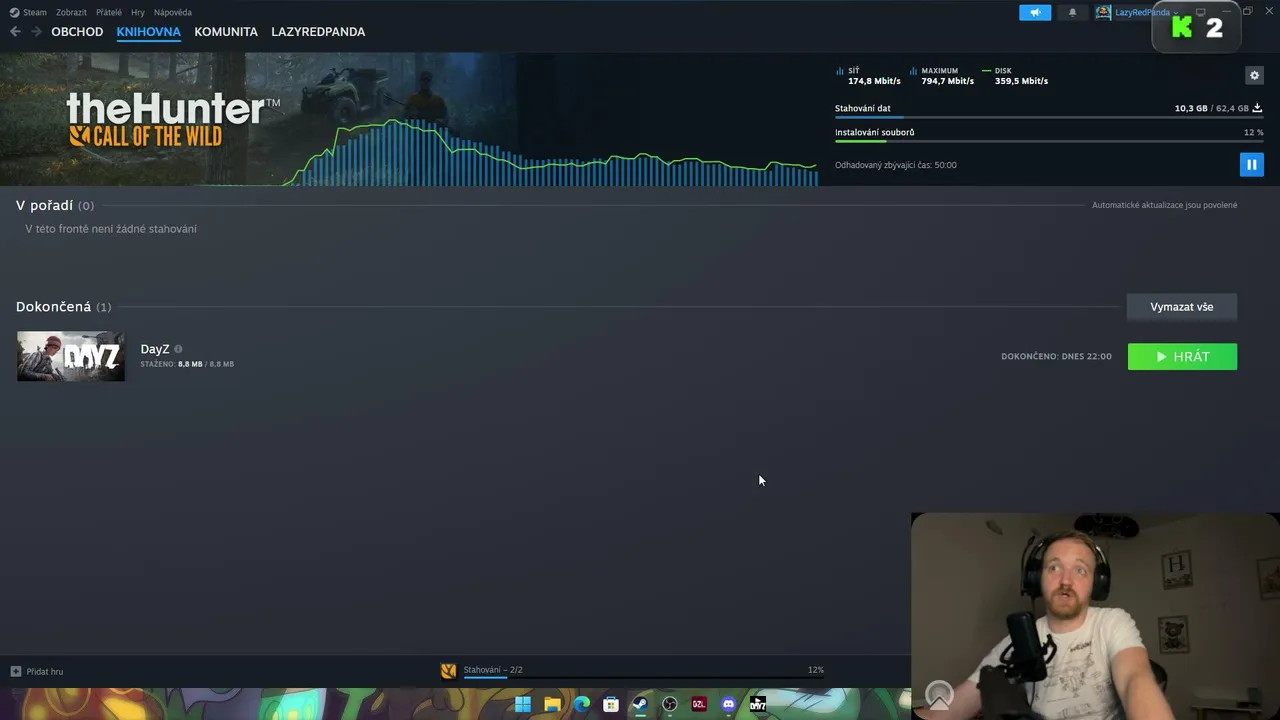The height and width of the screenshot is (720, 1280).
Task: Open the Windows Start menu
Action: click(x=523, y=704)
